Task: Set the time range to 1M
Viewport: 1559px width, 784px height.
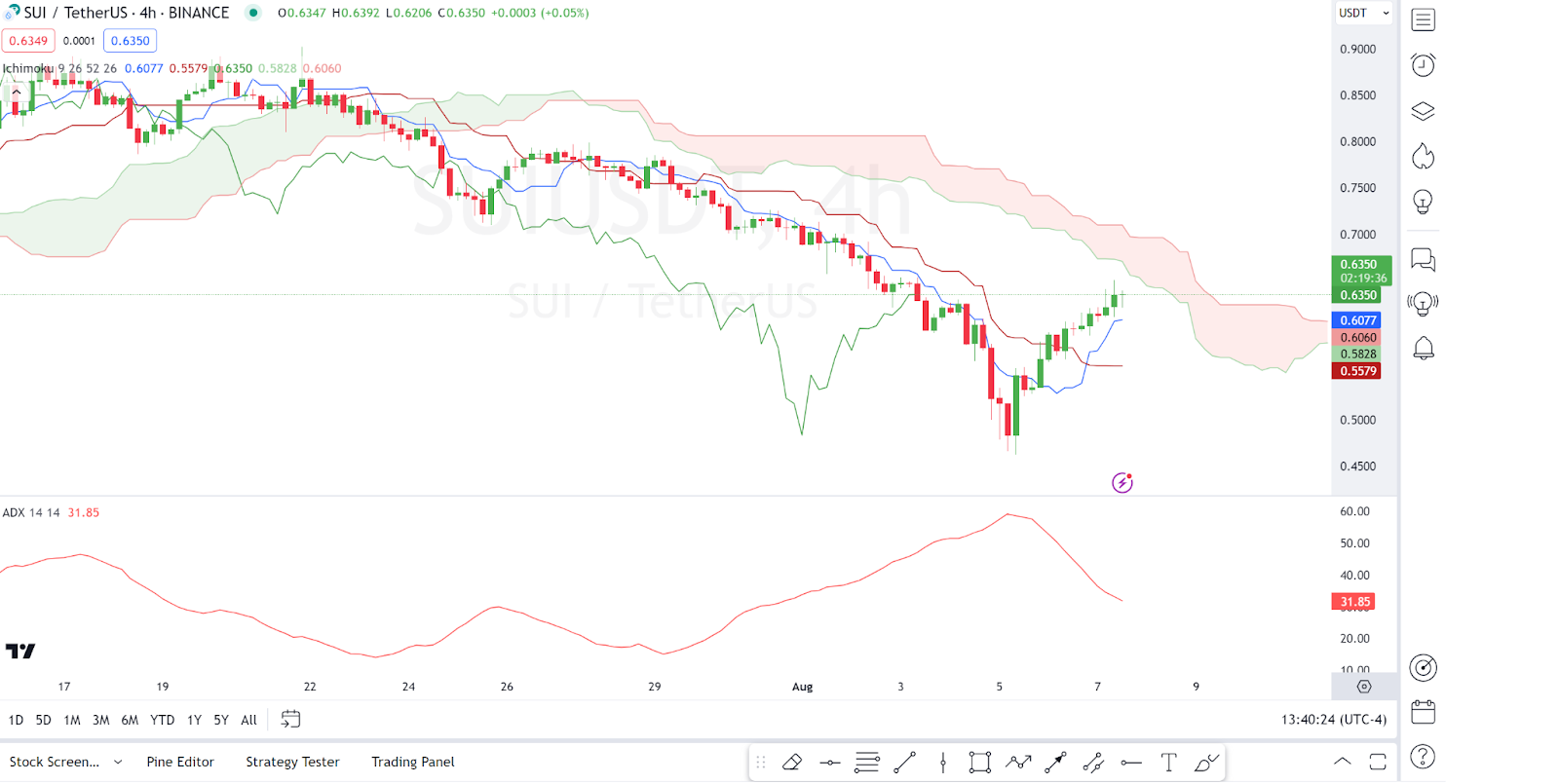Action: (x=72, y=720)
